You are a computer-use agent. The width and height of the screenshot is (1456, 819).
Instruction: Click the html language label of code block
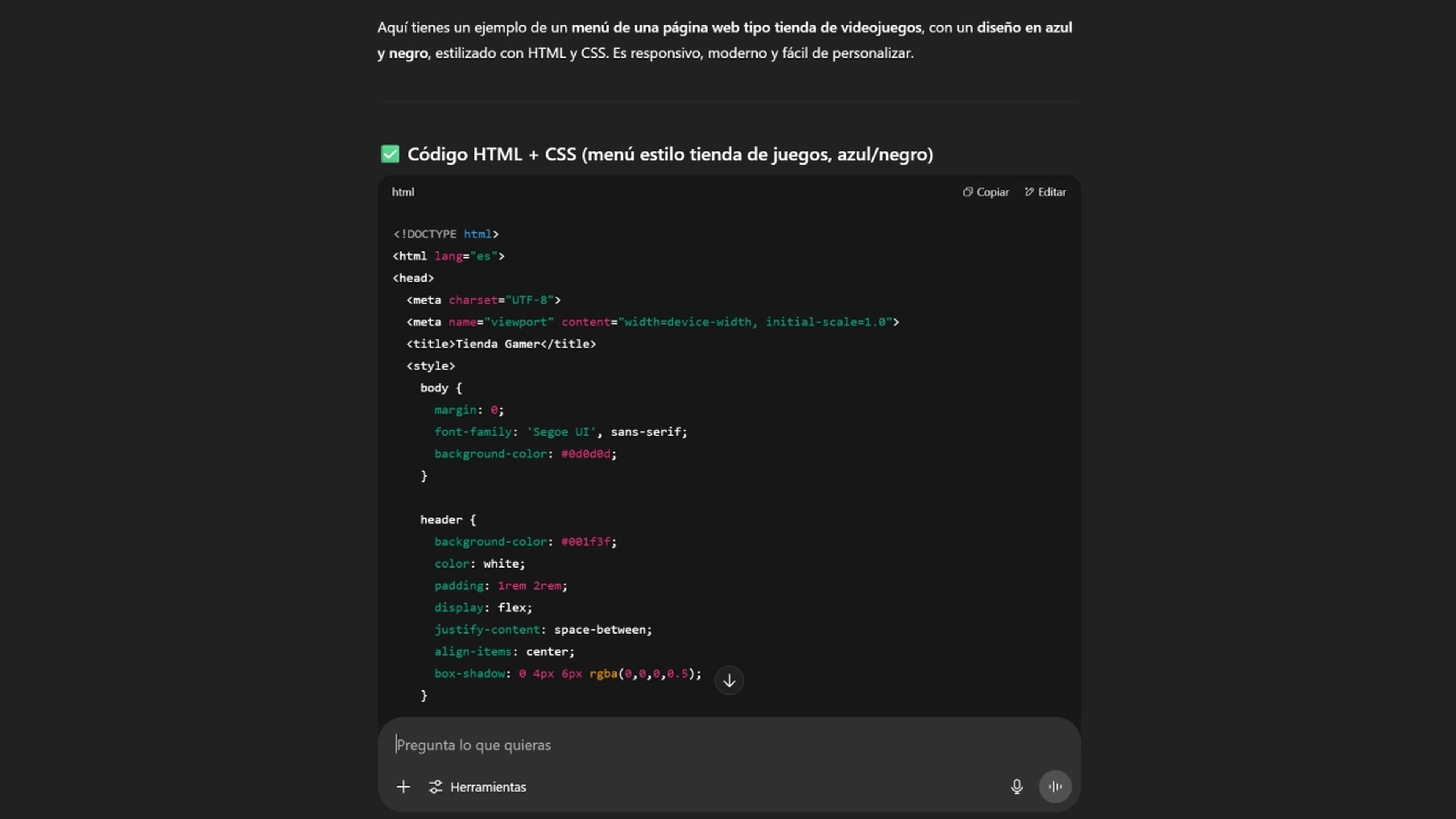(x=403, y=192)
